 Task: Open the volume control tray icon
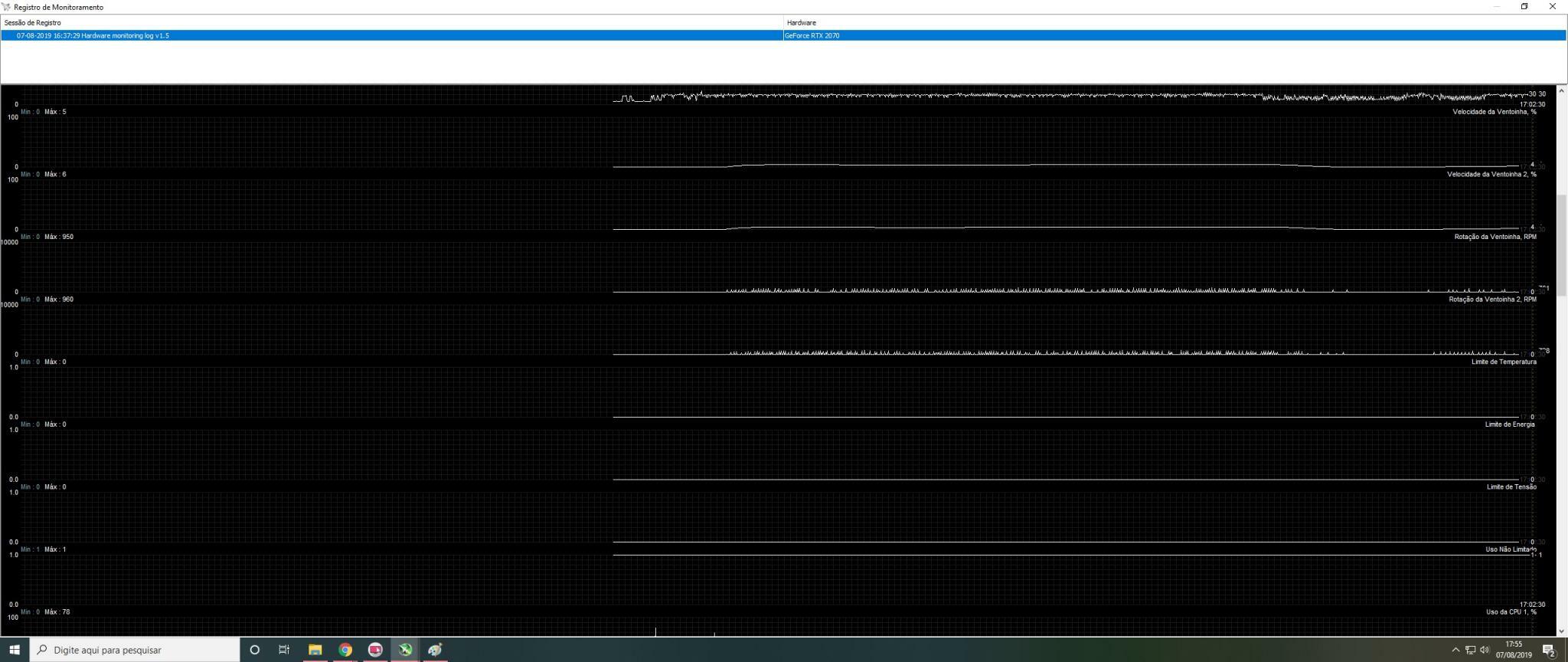point(1485,650)
